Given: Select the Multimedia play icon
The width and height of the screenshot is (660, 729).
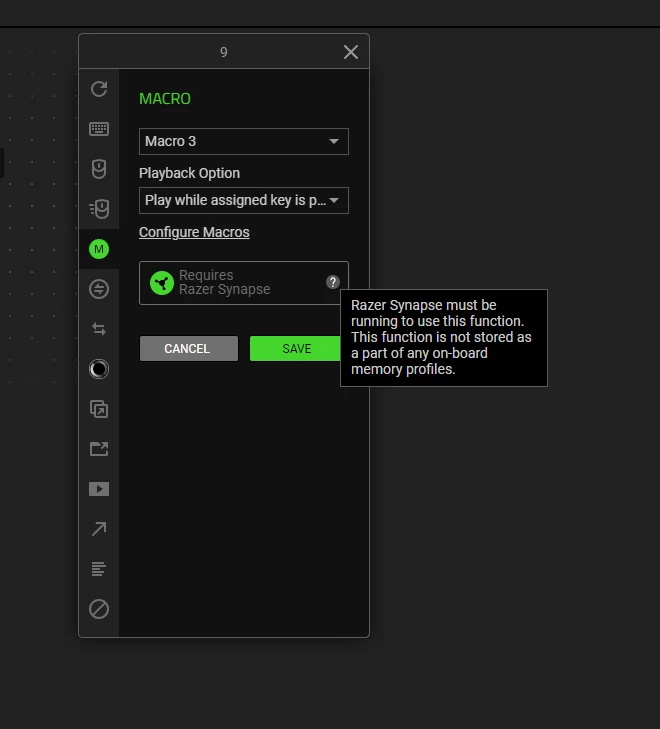Looking at the screenshot, I should click(99, 489).
